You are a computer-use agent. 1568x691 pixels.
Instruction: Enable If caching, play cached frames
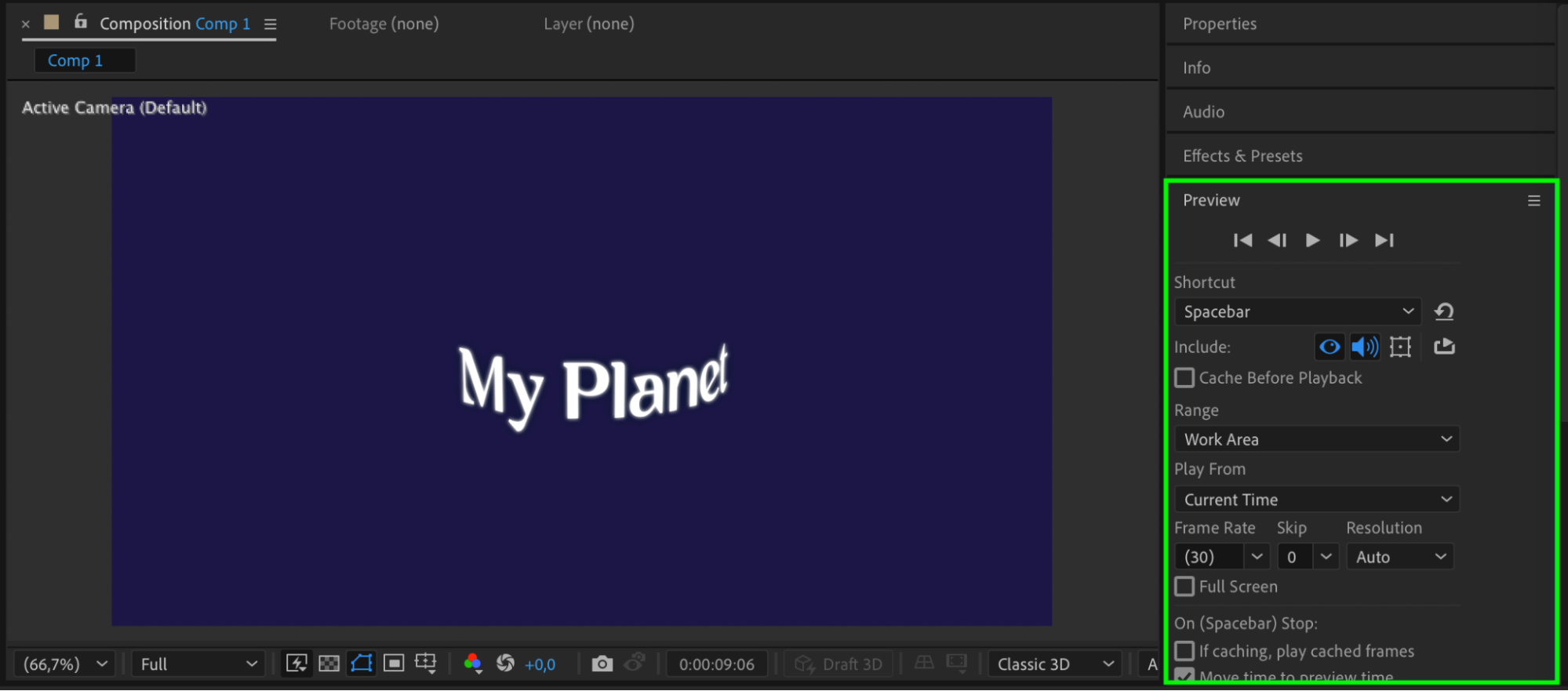click(1184, 651)
